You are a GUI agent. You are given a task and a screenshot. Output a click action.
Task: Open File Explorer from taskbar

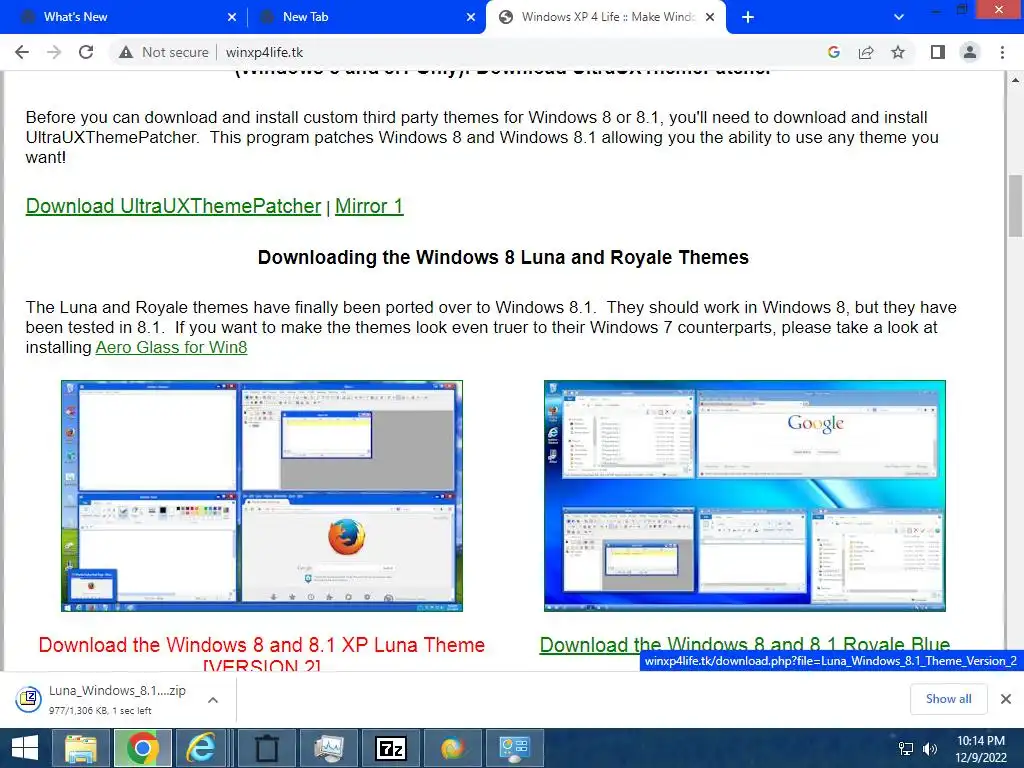(81, 748)
